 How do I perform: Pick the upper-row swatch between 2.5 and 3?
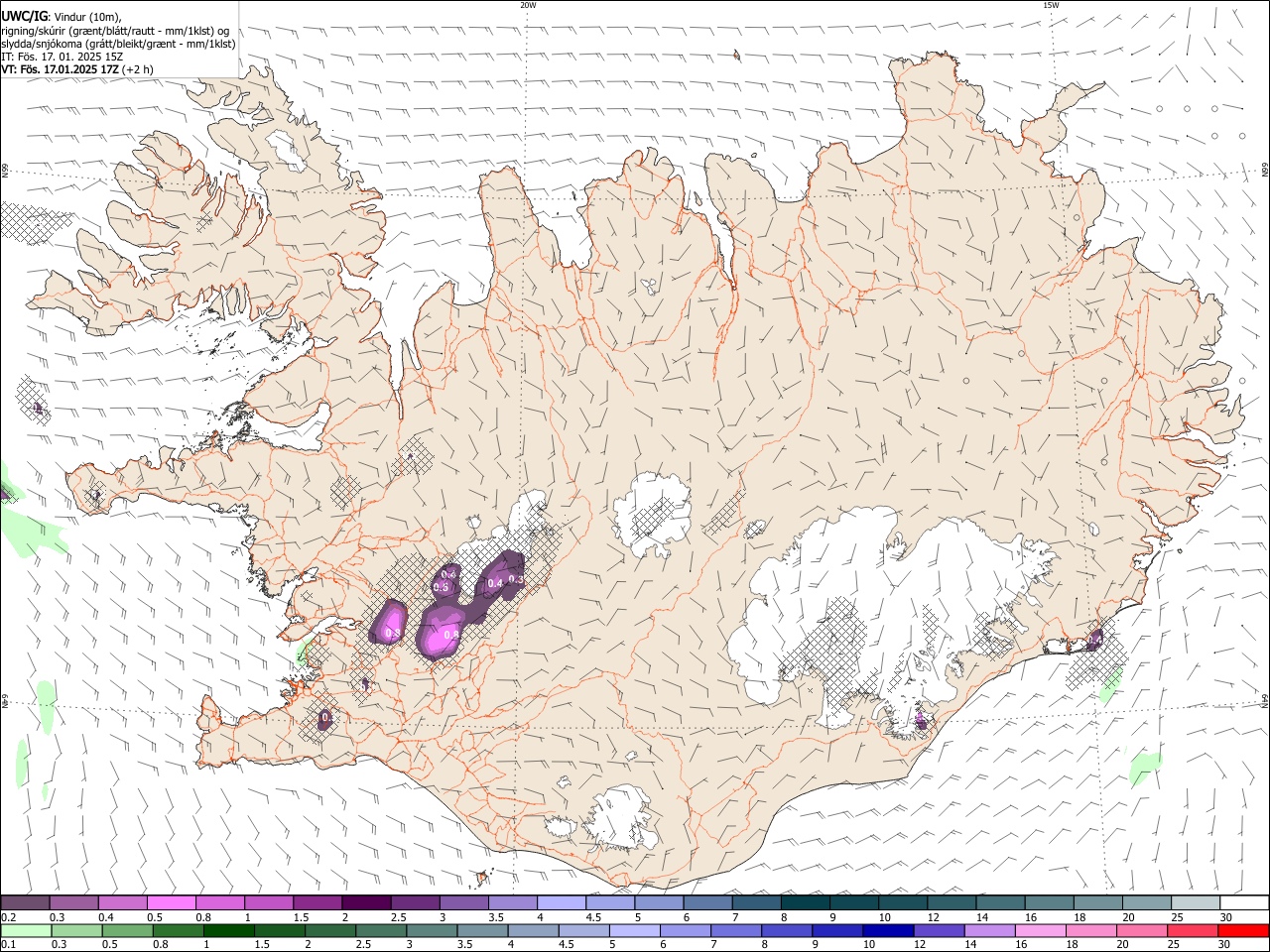point(415,902)
